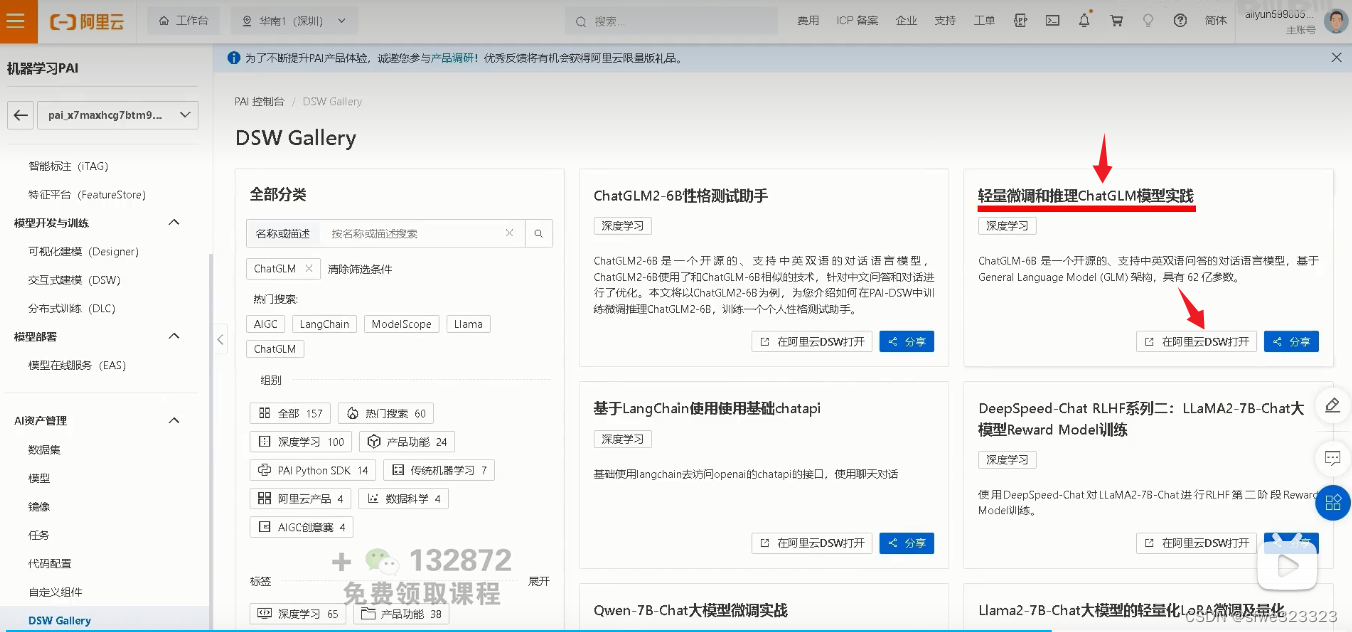Click the top search input box

[671, 20]
